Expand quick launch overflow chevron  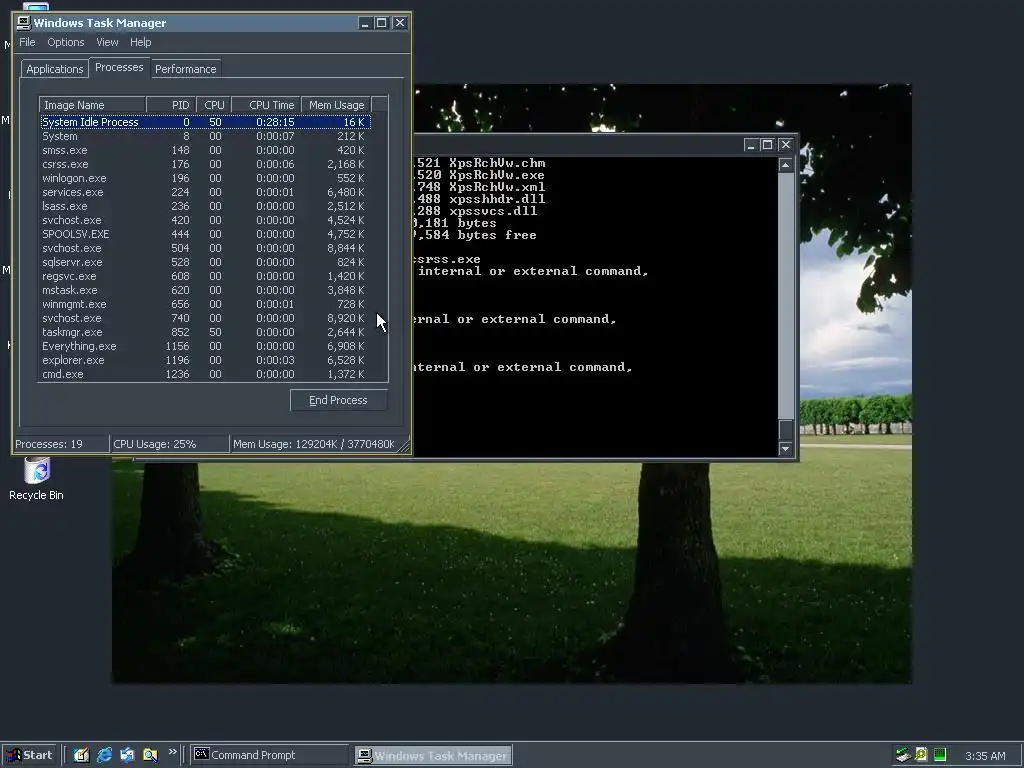pyautogui.click(x=172, y=752)
